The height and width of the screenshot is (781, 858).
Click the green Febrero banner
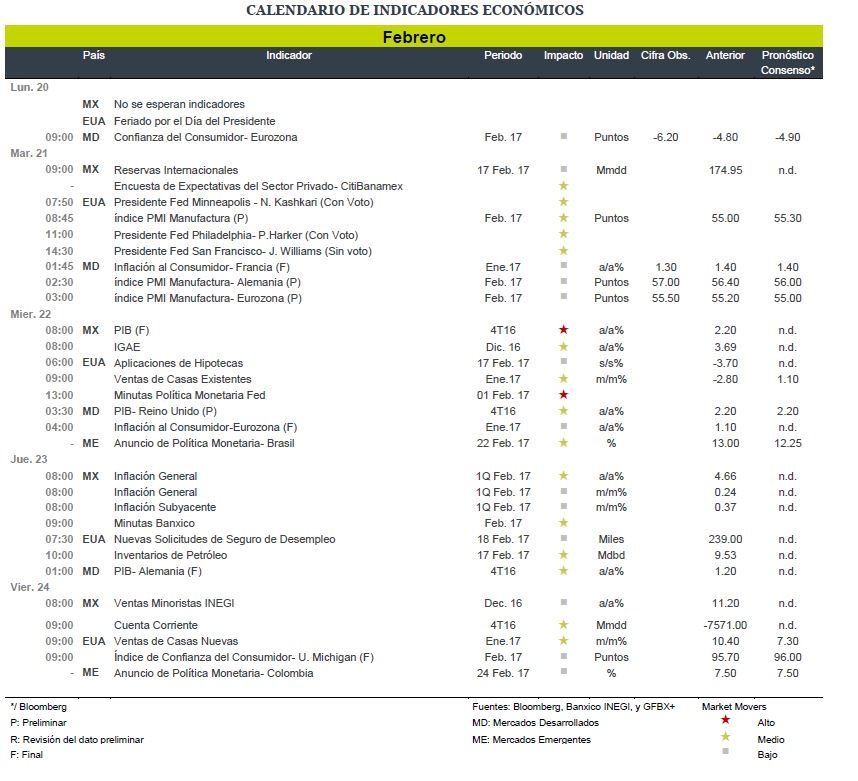click(x=414, y=36)
